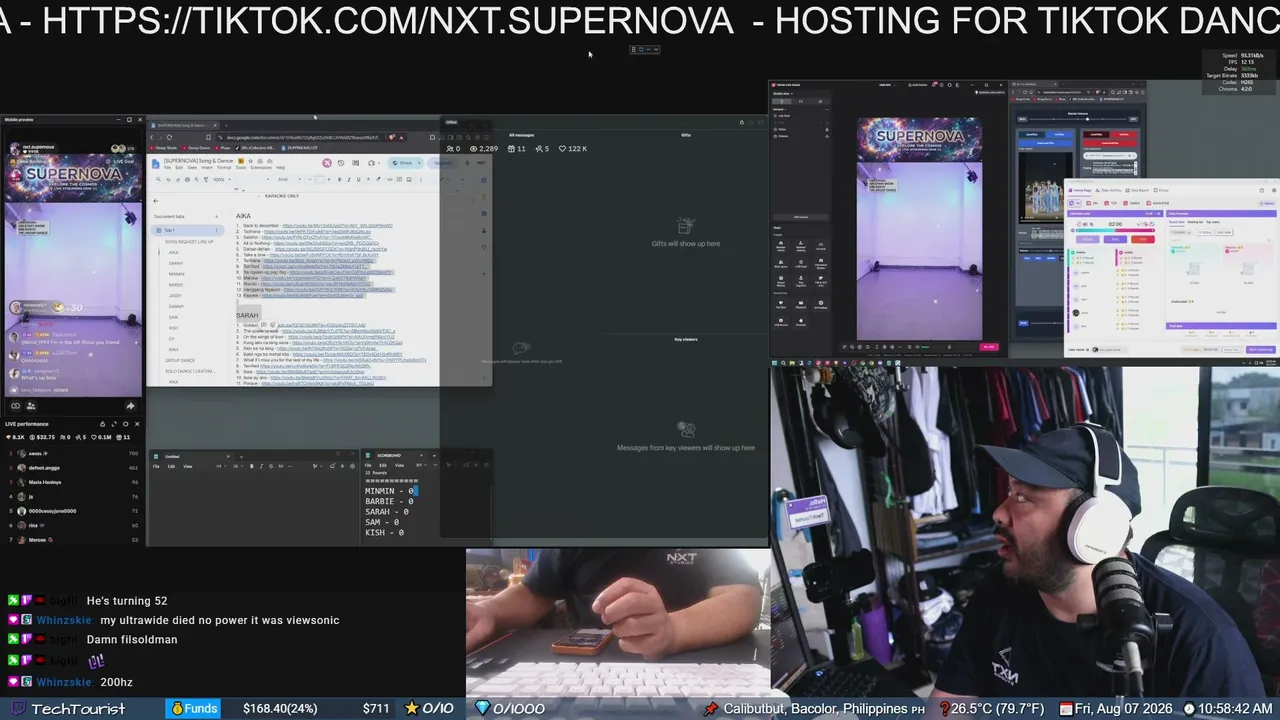The height and width of the screenshot is (720, 1280).
Task: Apply bold in Google Docs toolbar
Action: point(339,179)
